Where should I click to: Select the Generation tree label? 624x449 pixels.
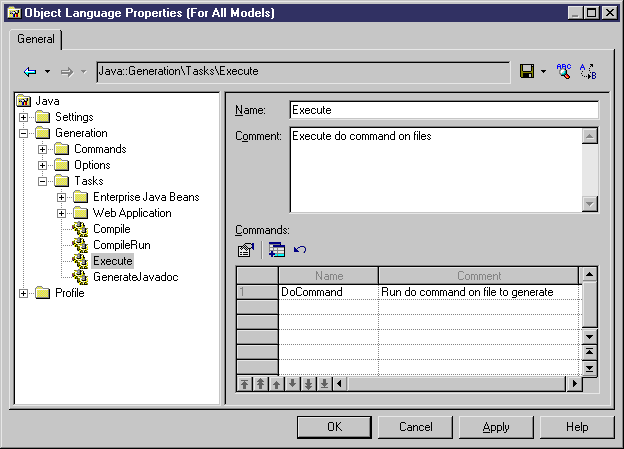click(81, 133)
